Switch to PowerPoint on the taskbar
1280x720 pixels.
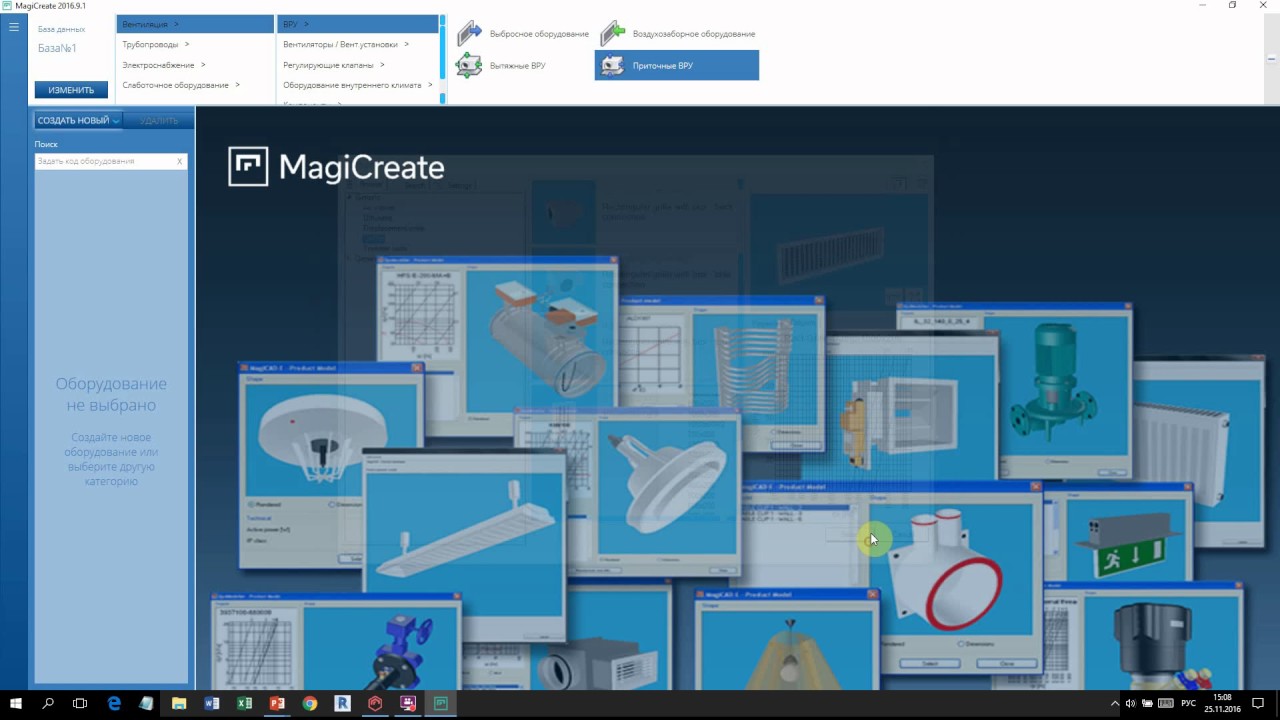click(277, 704)
